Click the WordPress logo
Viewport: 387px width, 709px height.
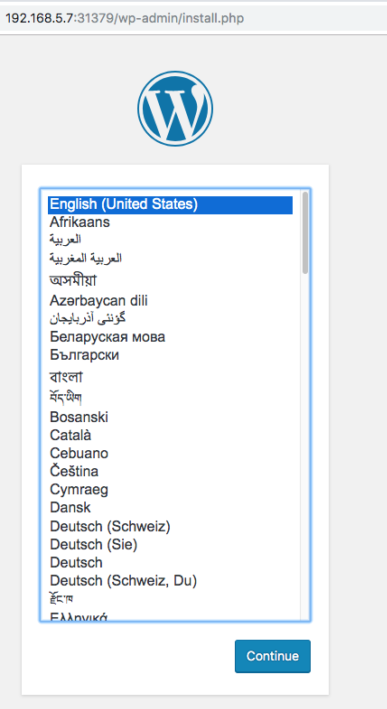coord(175,109)
